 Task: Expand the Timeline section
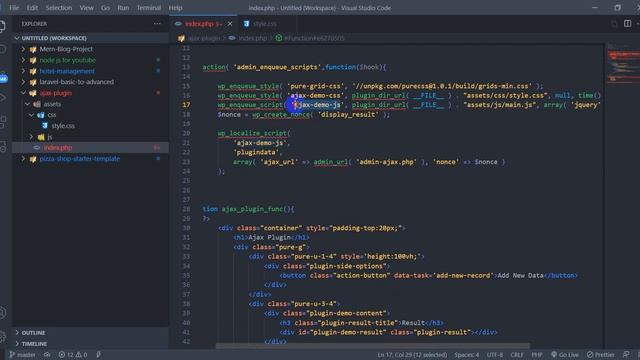[17, 344]
